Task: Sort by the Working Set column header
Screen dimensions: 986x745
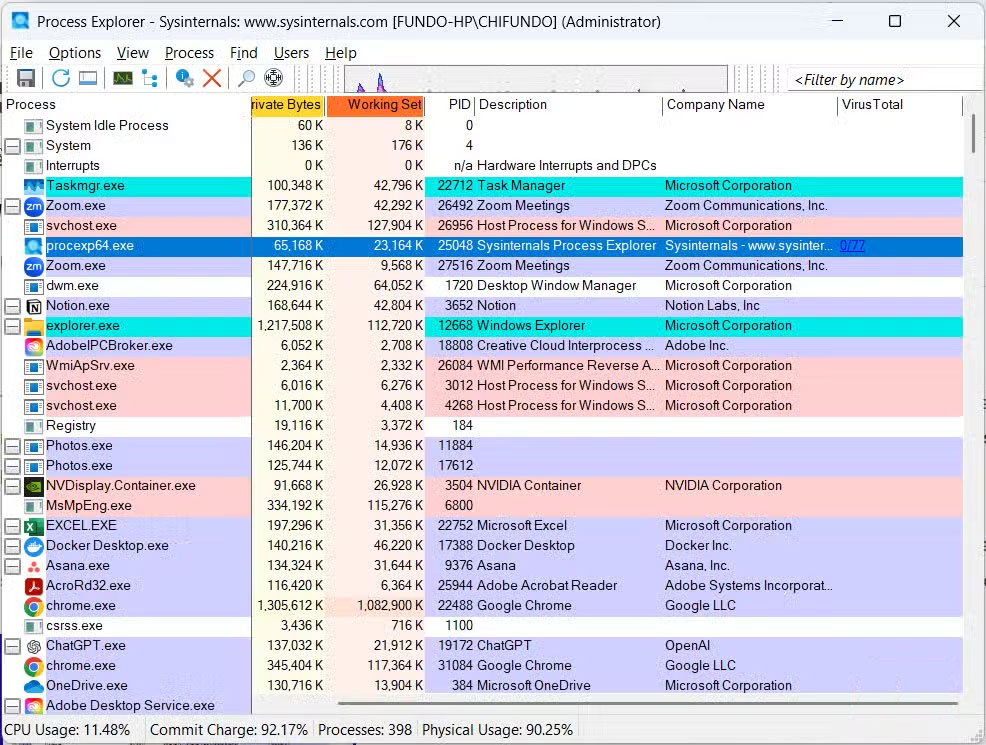Action: (x=376, y=105)
